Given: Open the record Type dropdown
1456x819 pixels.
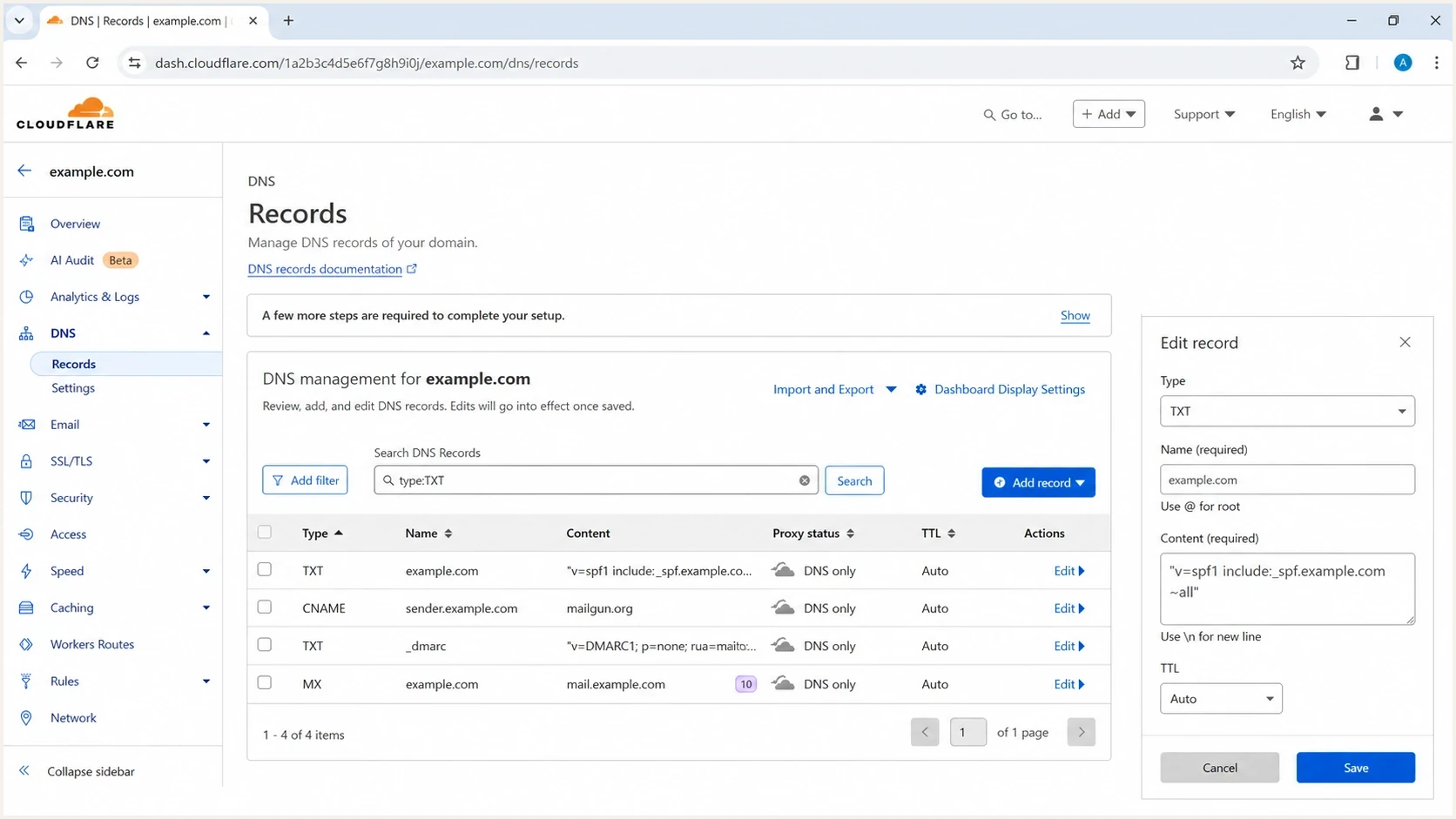Looking at the screenshot, I should 1287,411.
